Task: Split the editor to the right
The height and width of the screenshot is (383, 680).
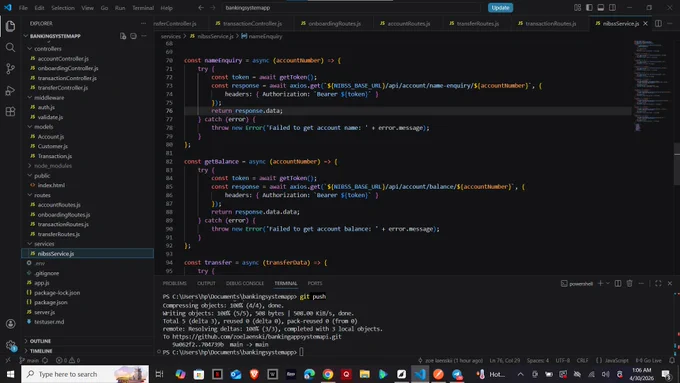Action: pyautogui.click(x=658, y=23)
